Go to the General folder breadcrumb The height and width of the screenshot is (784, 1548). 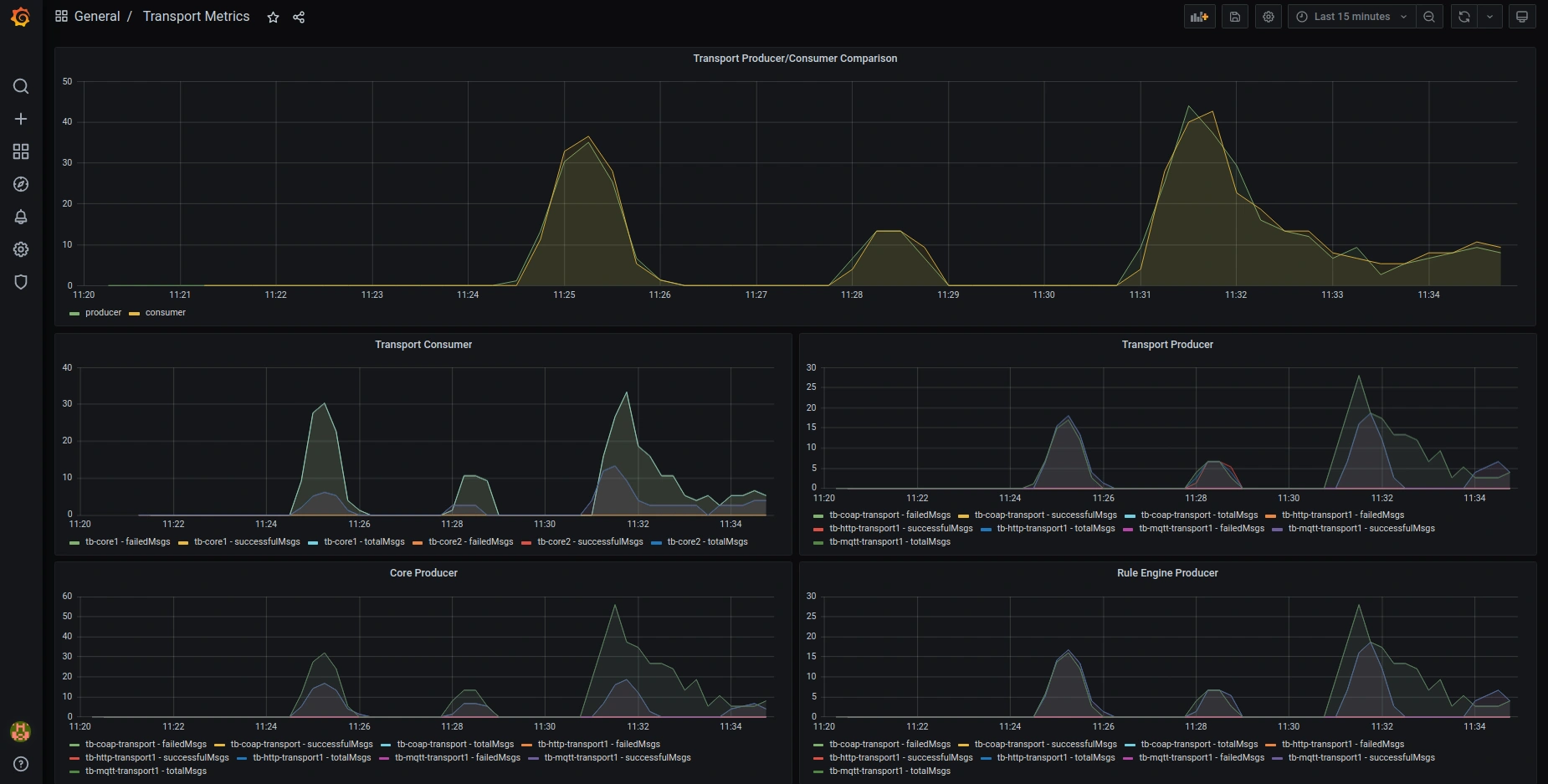click(97, 17)
